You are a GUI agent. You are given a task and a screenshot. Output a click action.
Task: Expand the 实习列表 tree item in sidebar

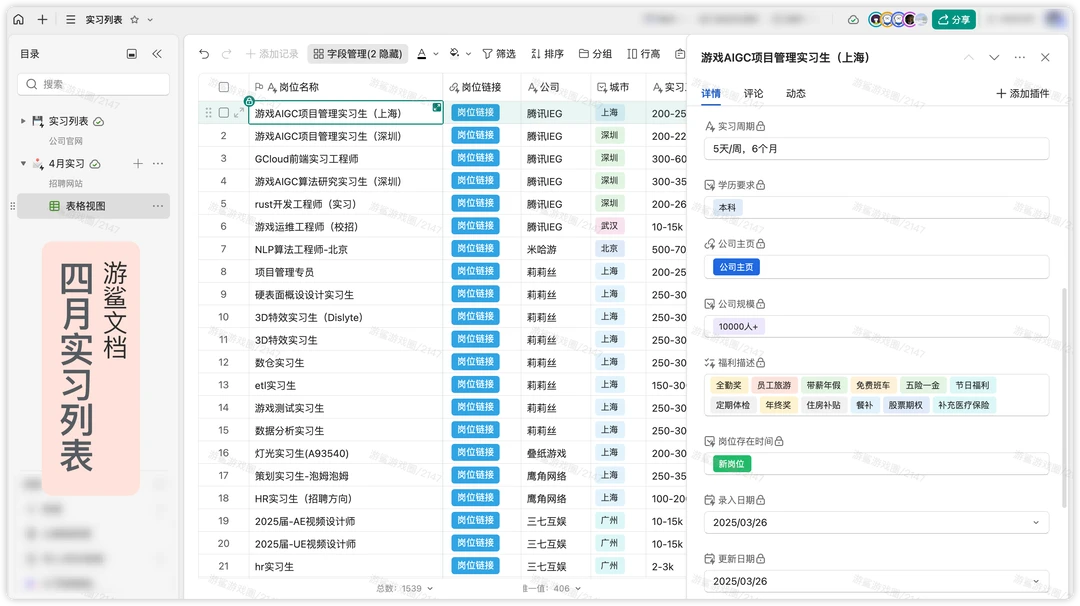[24, 121]
